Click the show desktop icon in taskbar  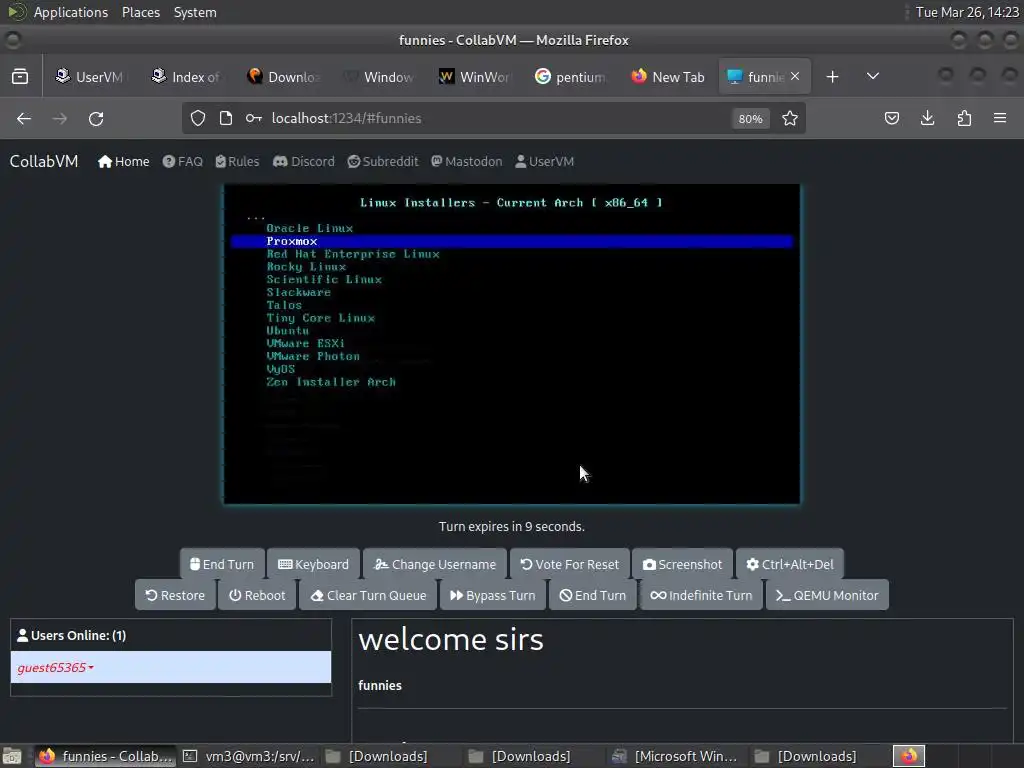12,756
